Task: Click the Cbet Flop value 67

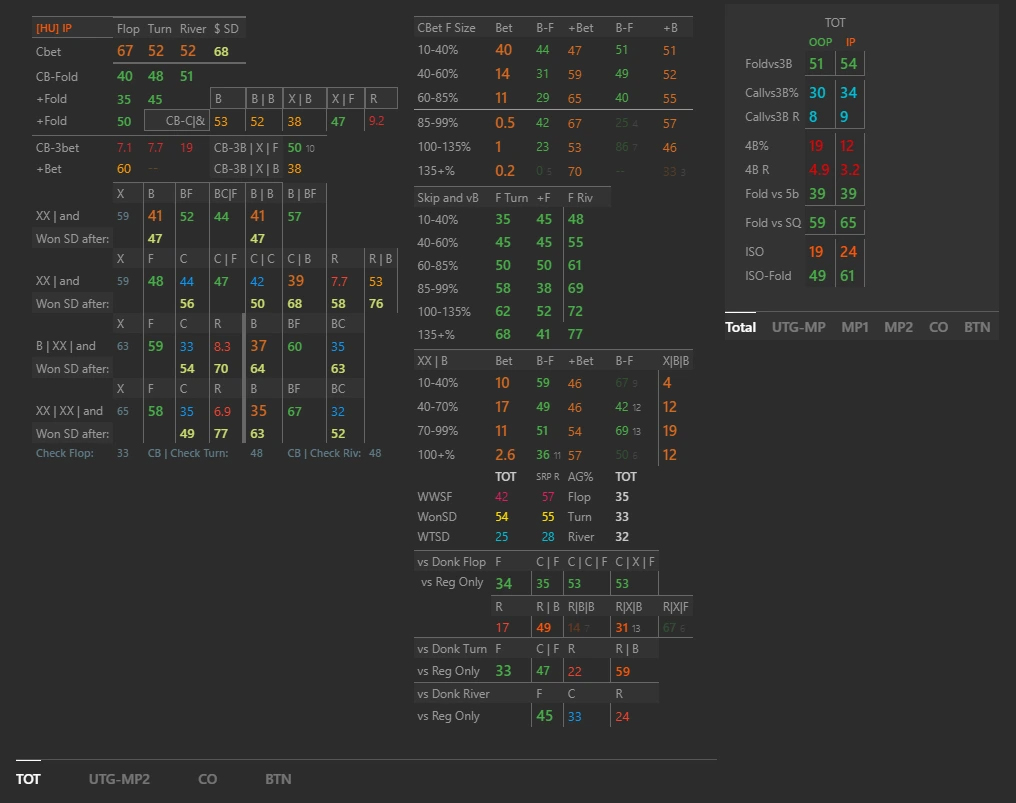Action: (x=125, y=51)
